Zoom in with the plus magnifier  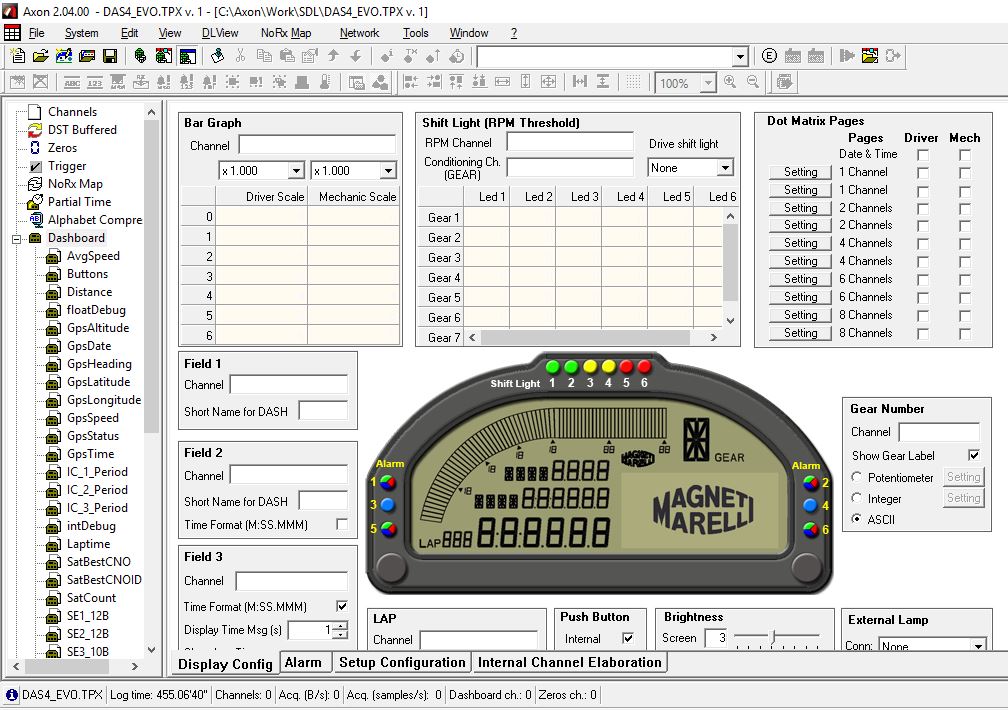[x=730, y=82]
